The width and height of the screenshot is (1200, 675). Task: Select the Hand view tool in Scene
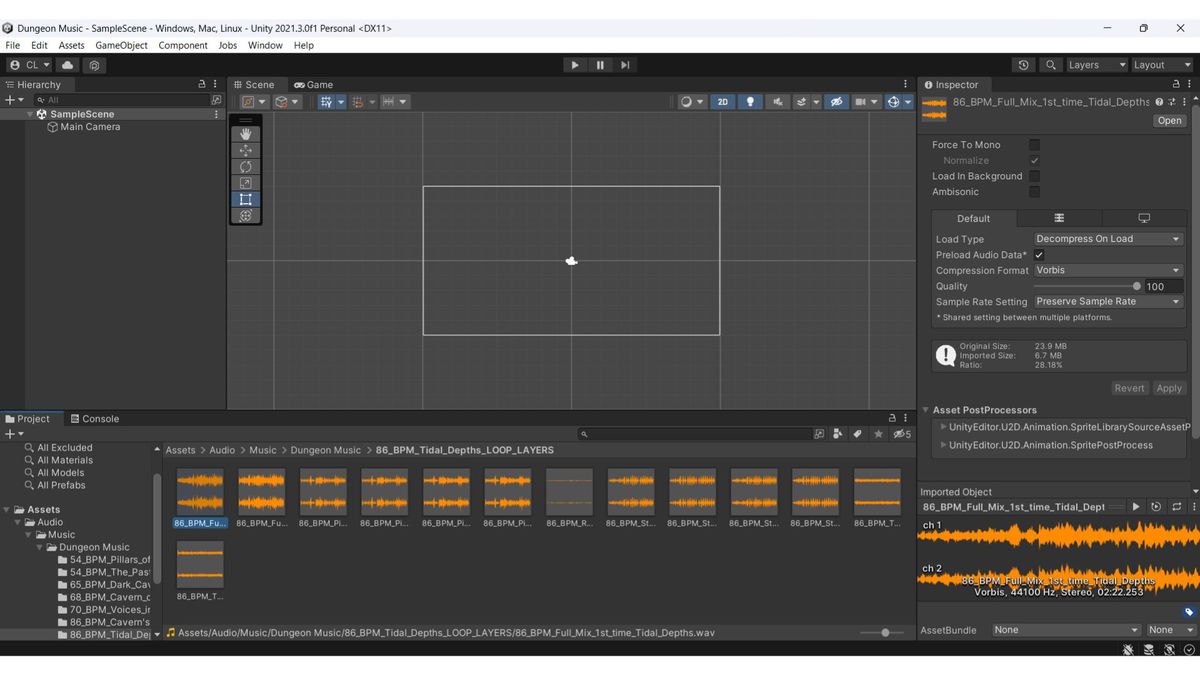click(246, 133)
